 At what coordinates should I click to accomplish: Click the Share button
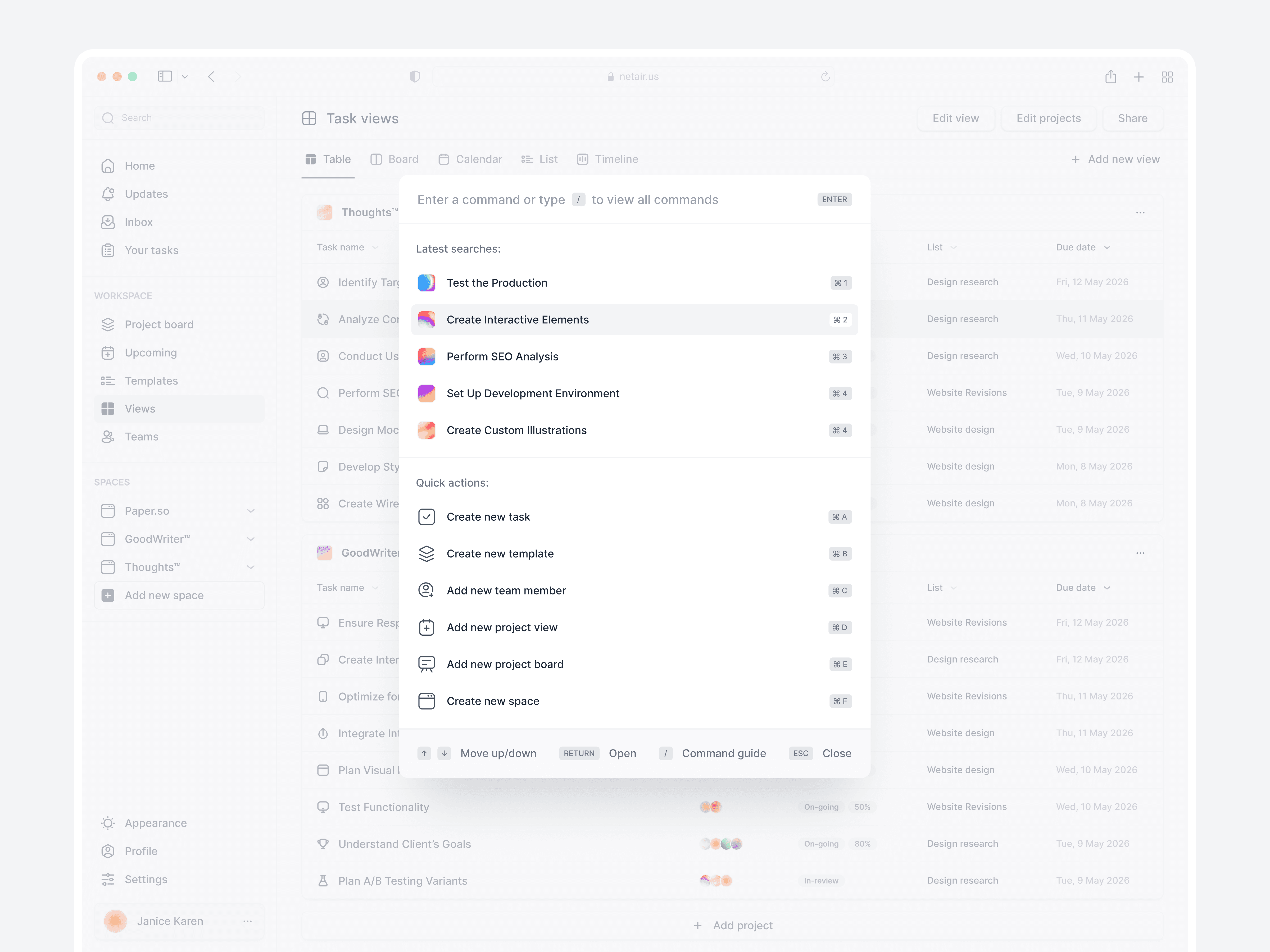(1132, 118)
